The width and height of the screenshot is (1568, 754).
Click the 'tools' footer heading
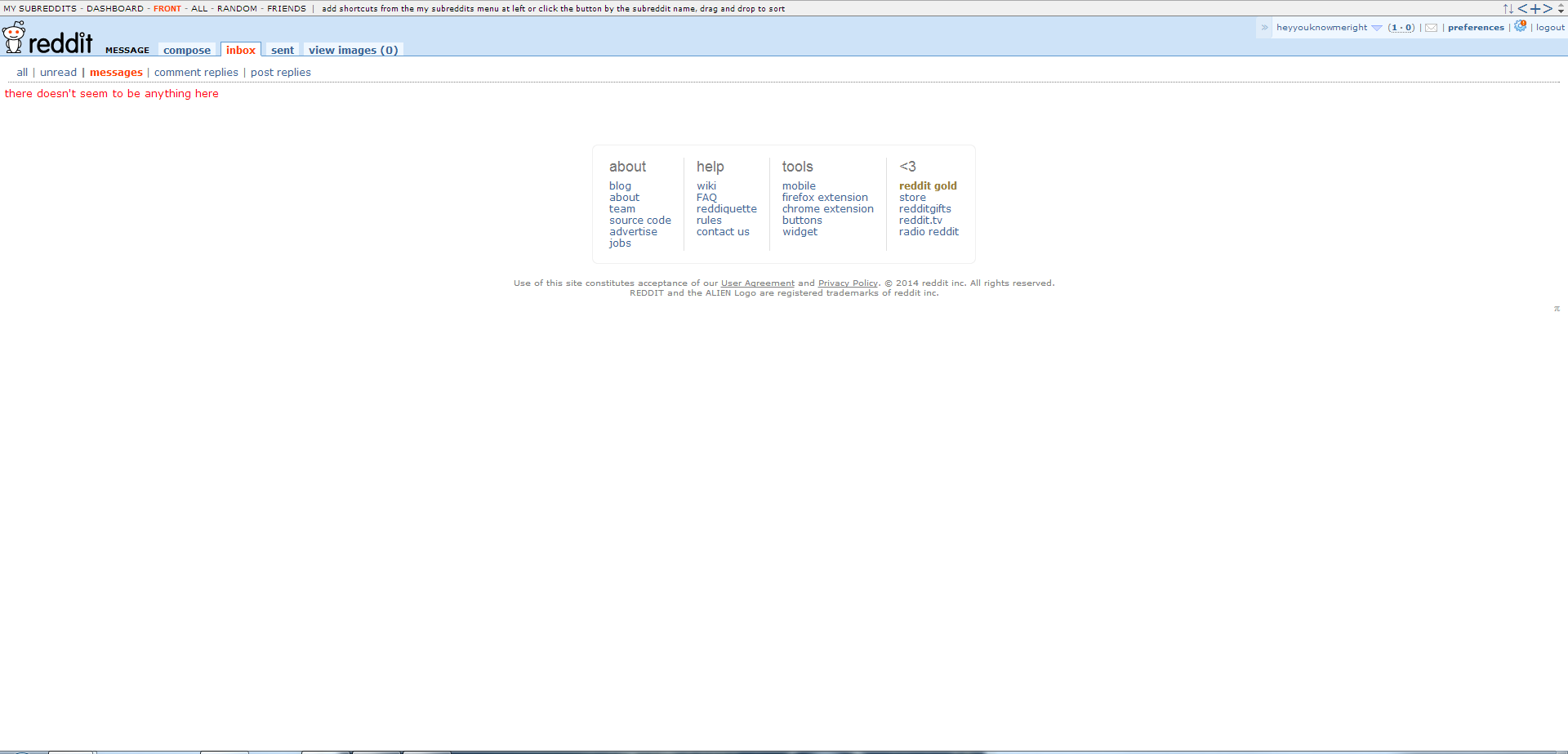pyautogui.click(x=797, y=167)
